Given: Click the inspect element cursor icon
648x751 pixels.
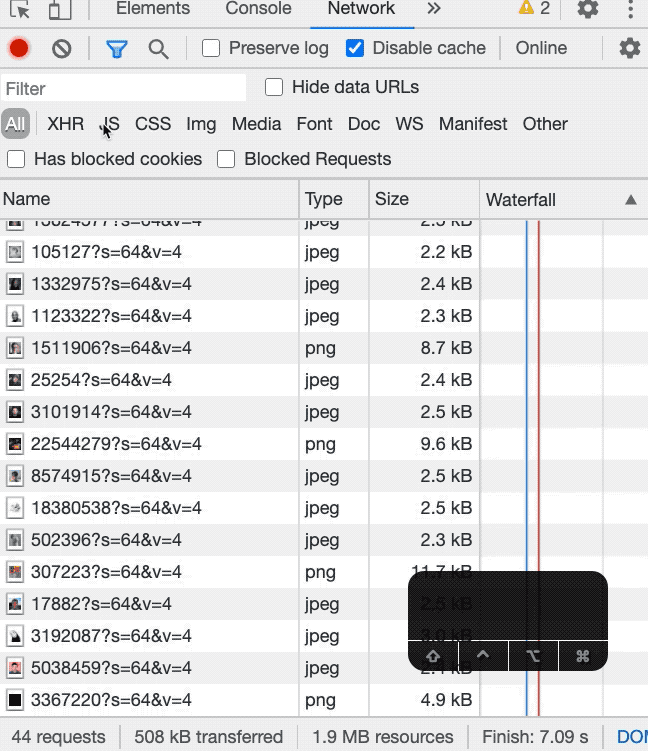Looking at the screenshot, I should (20, 9).
